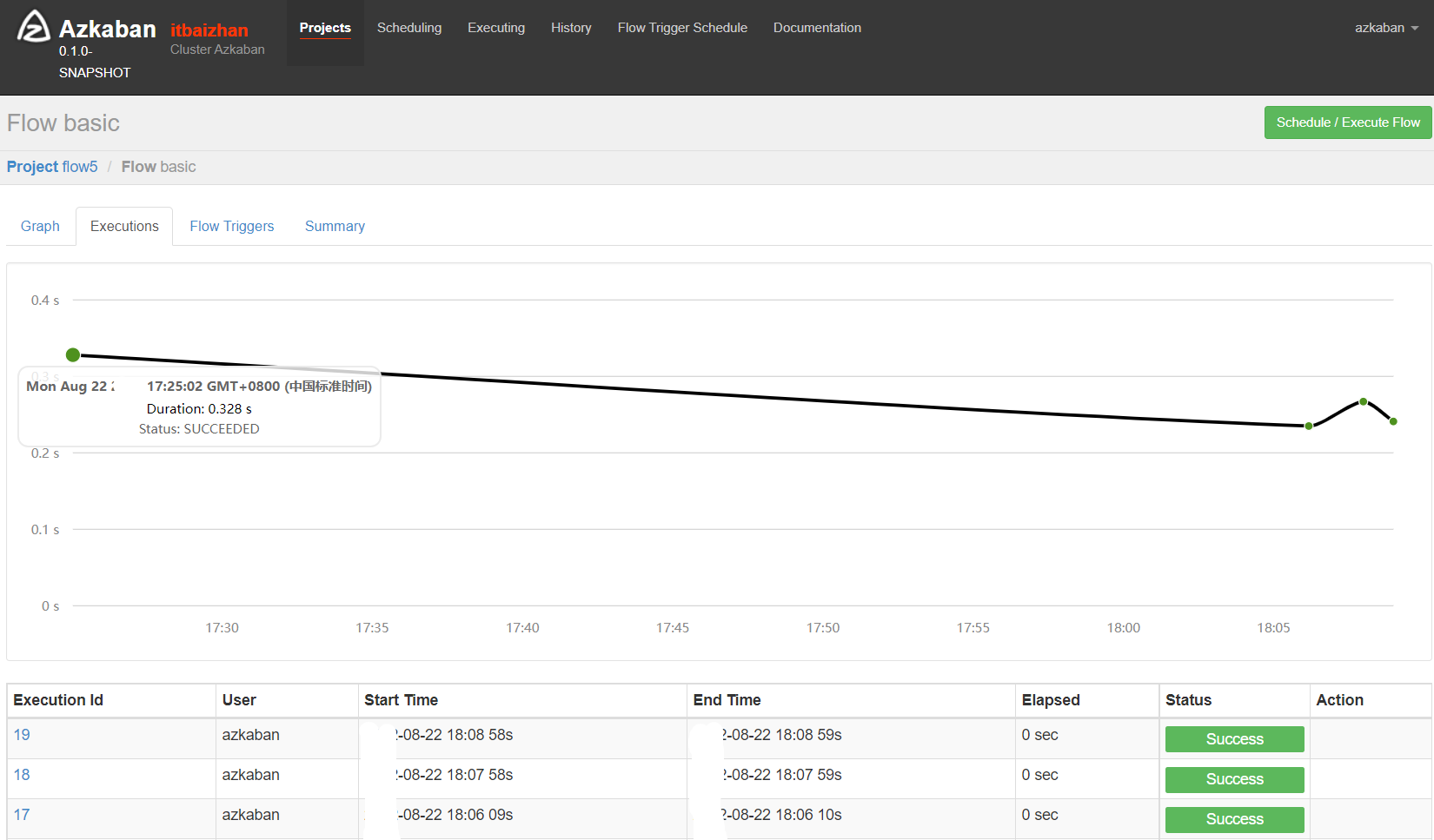Click Success status for execution 17

click(x=1234, y=819)
